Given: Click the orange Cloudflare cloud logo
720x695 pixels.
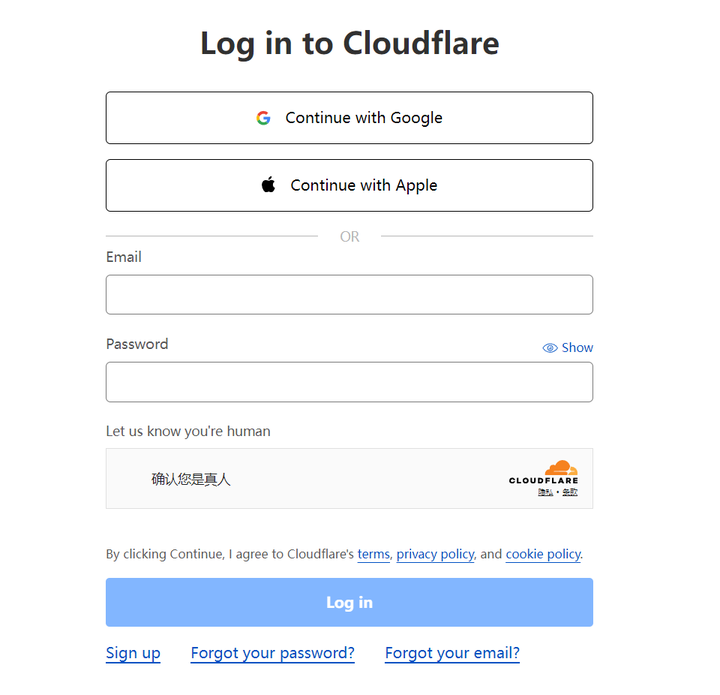Looking at the screenshot, I should pyautogui.click(x=561, y=468).
